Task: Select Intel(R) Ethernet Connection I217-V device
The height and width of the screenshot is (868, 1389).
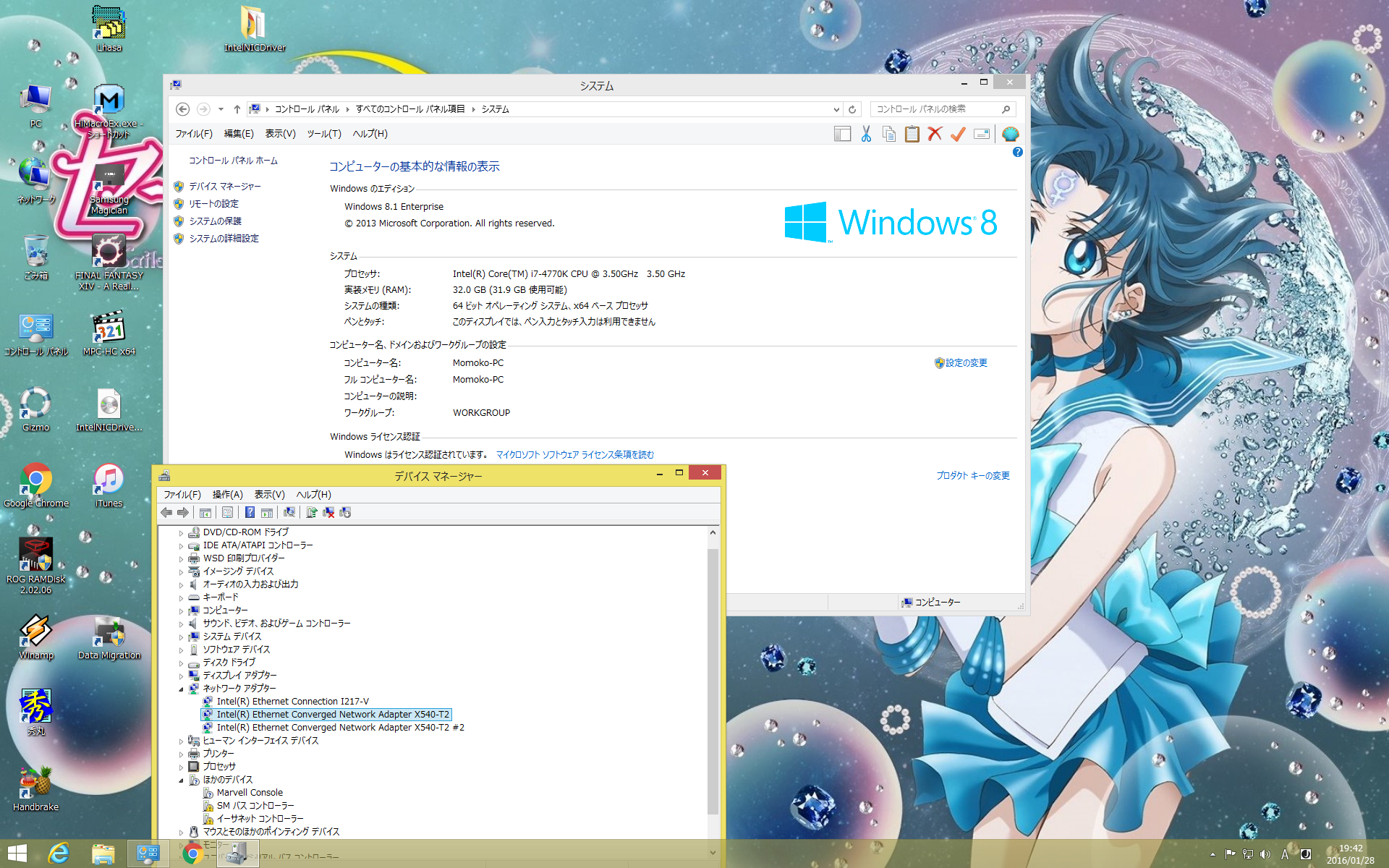Action: point(292,702)
